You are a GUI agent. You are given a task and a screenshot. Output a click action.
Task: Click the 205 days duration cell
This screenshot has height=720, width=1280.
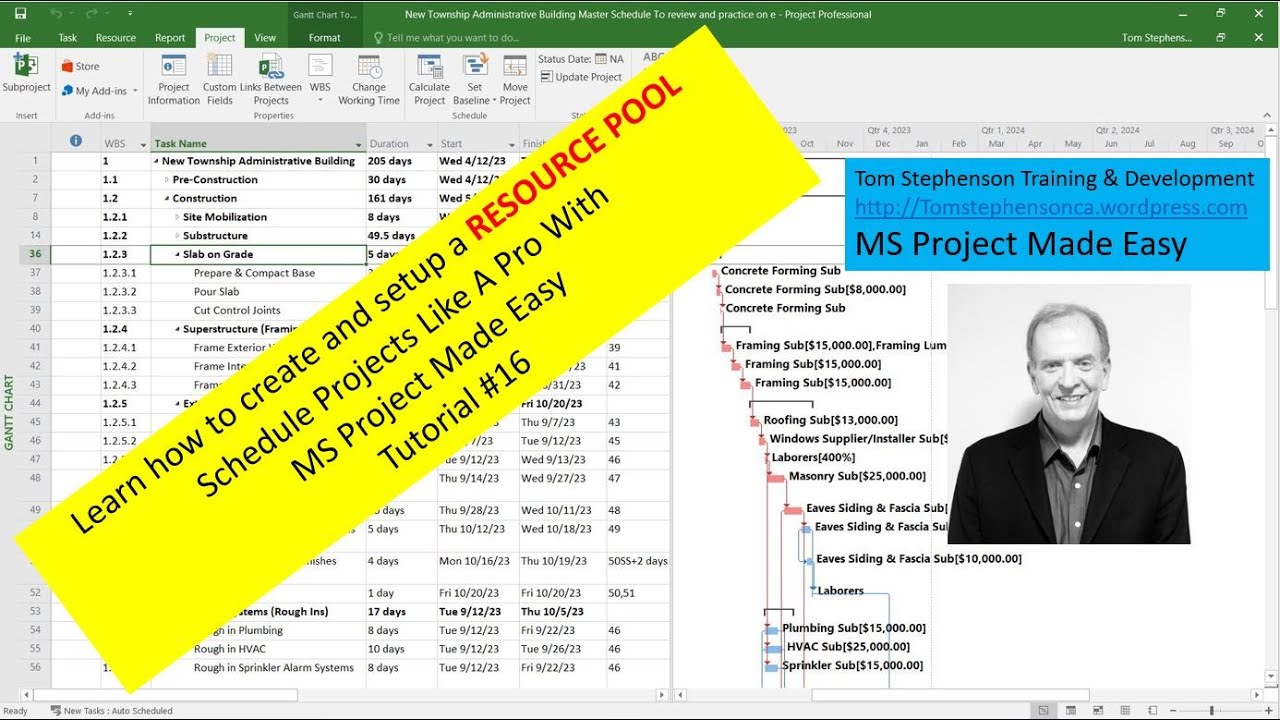(x=401, y=161)
